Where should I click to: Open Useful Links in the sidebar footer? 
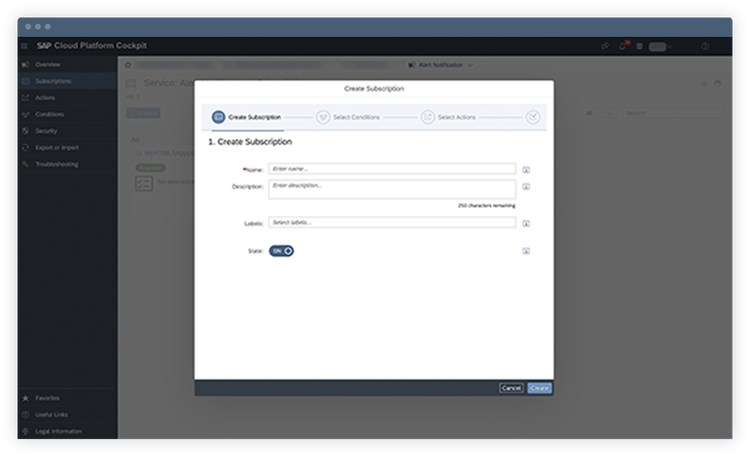pyautogui.click(x=67, y=415)
